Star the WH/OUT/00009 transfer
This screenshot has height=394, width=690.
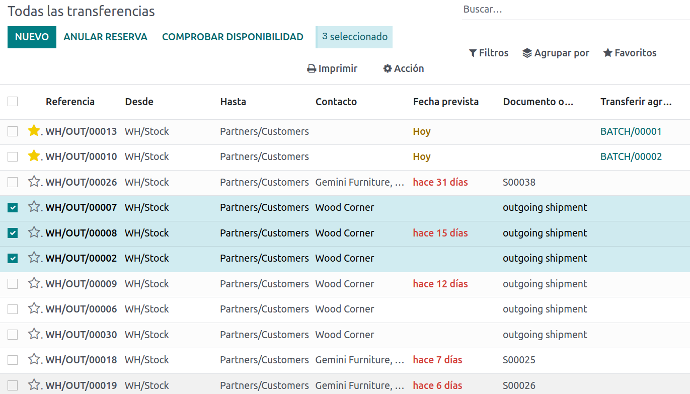point(34,283)
